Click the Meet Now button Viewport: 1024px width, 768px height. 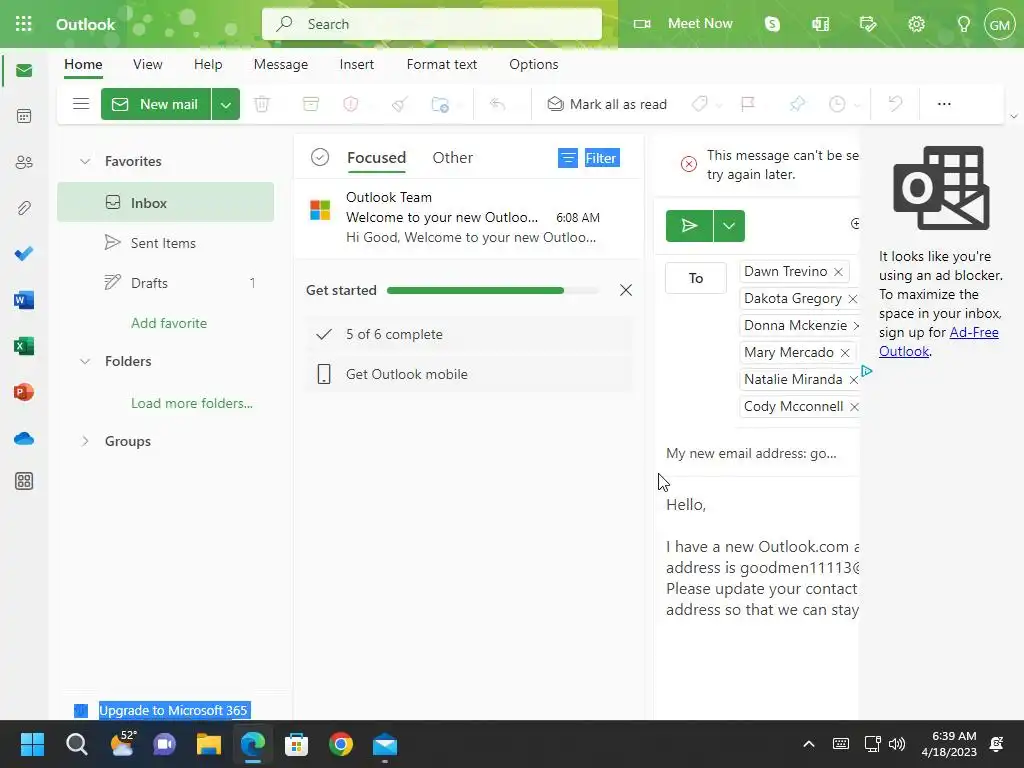[684, 24]
